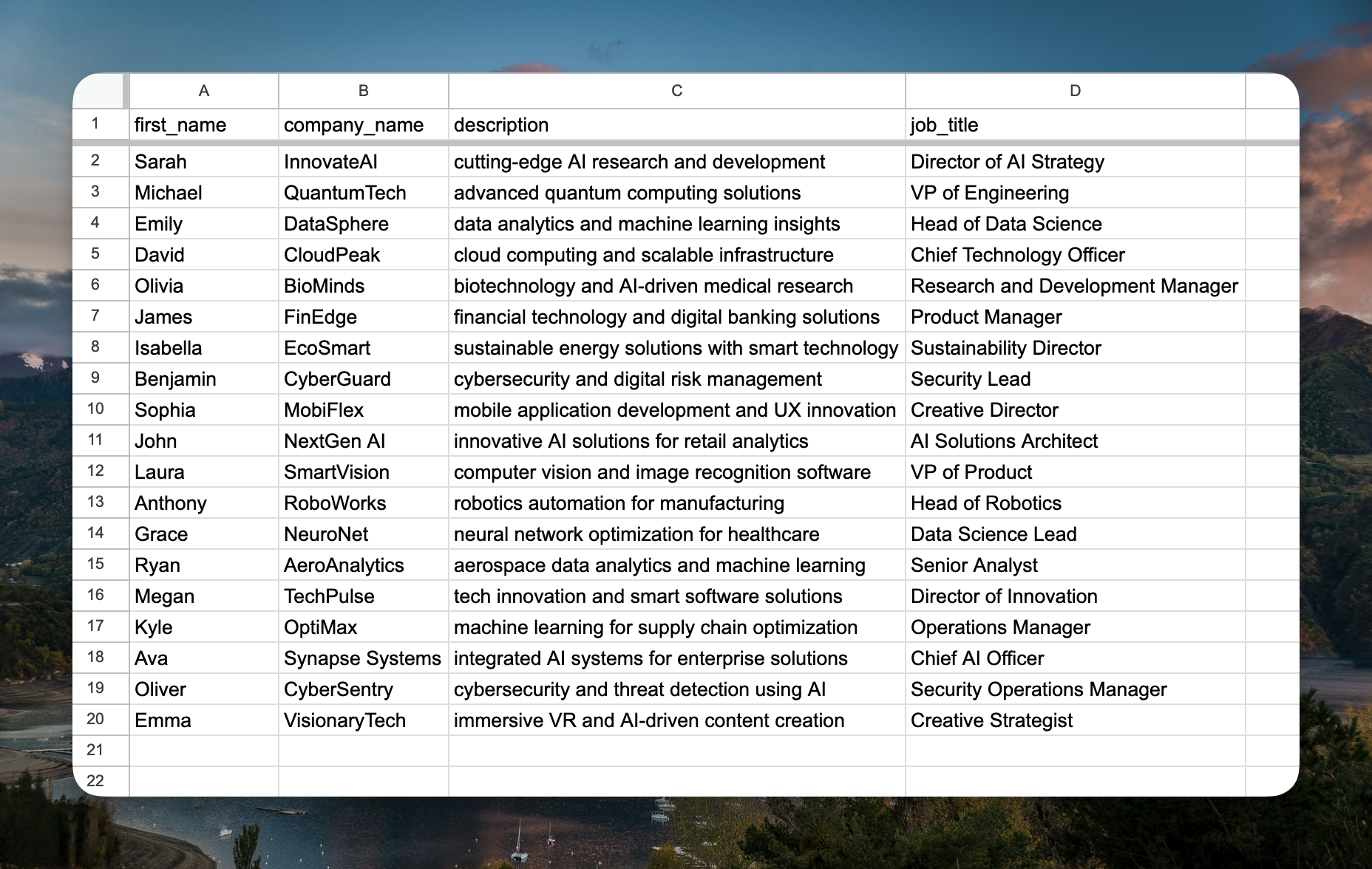Click the QuantumTech company cell
This screenshot has height=869, width=1372.
pos(364,192)
